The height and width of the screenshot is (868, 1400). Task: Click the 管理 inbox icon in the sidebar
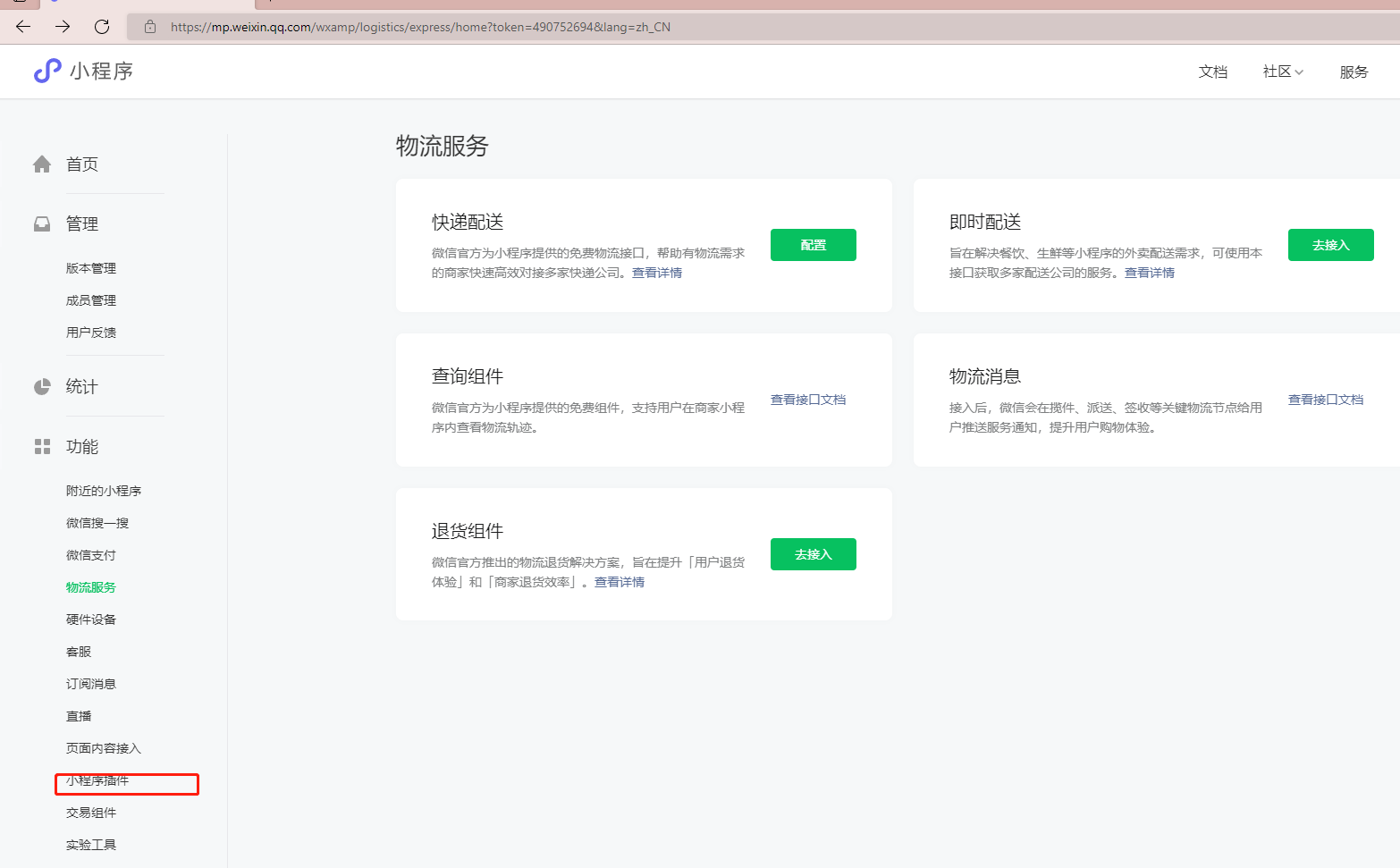(x=42, y=223)
